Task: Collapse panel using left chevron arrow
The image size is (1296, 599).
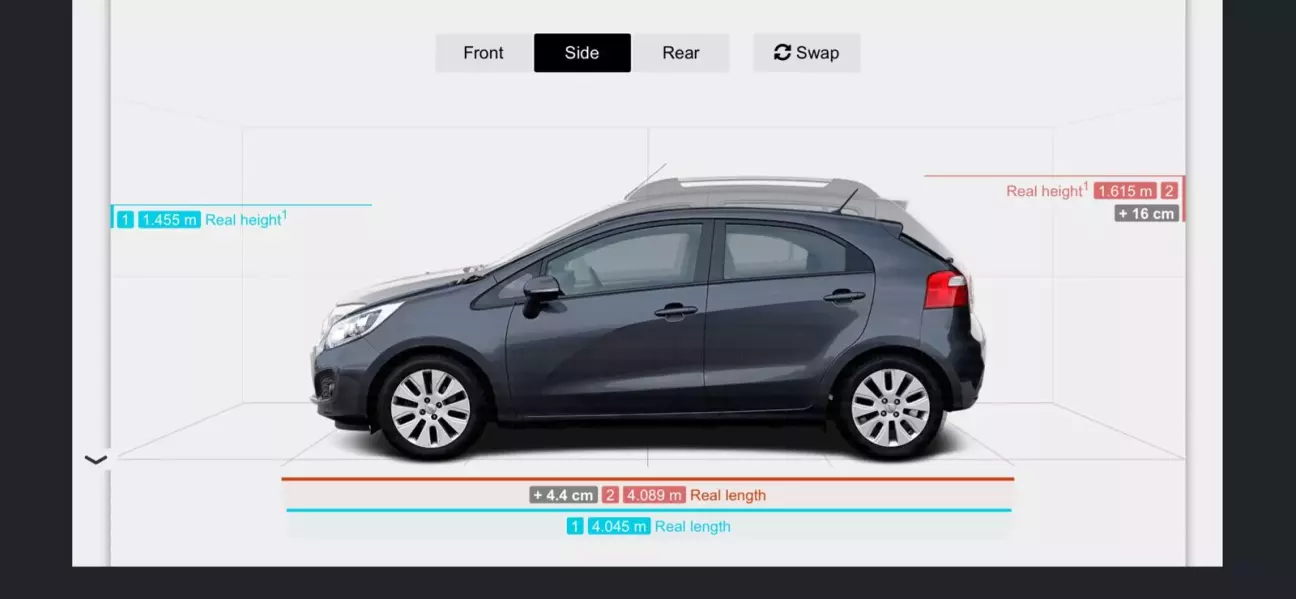Action: coord(96,460)
